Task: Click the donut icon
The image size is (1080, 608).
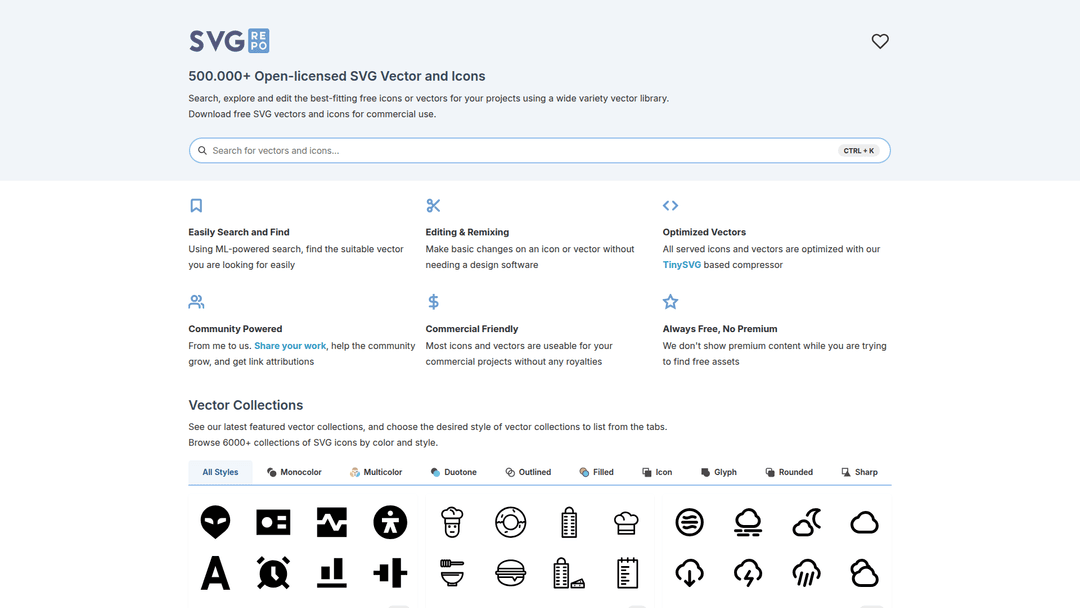Action: pyautogui.click(x=510, y=521)
